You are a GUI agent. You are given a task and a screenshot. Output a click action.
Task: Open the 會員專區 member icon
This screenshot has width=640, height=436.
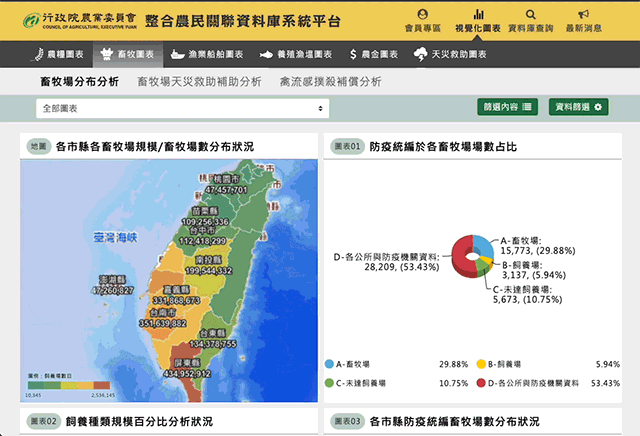[x=423, y=15]
